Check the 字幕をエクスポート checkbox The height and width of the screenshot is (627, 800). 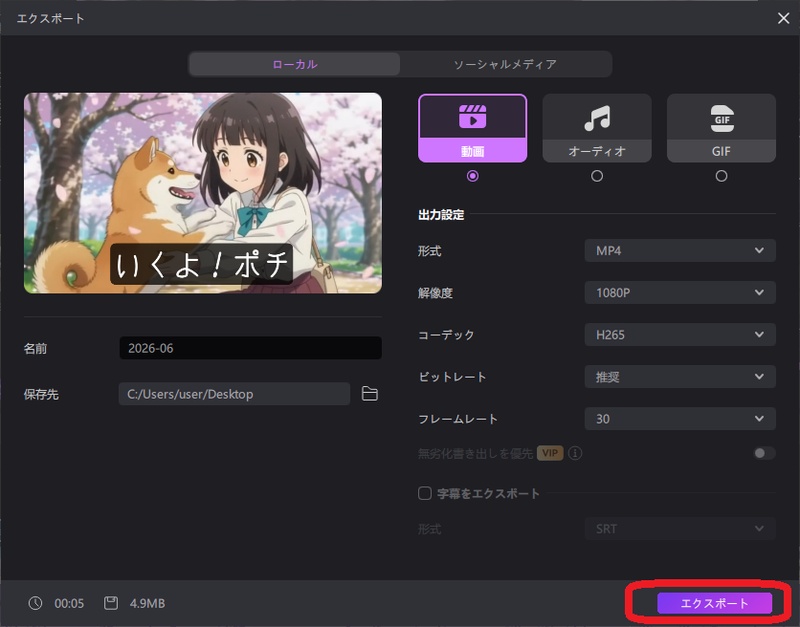click(424, 493)
